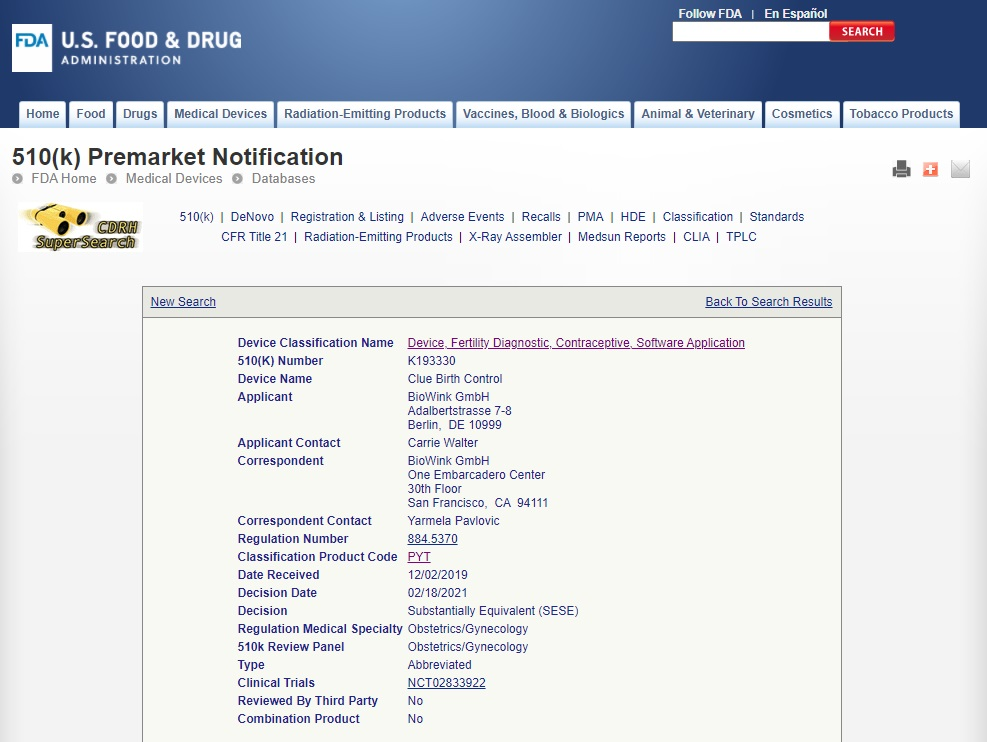Select the 510(K) number K193330
Image resolution: width=987 pixels, height=742 pixels.
click(431, 361)
